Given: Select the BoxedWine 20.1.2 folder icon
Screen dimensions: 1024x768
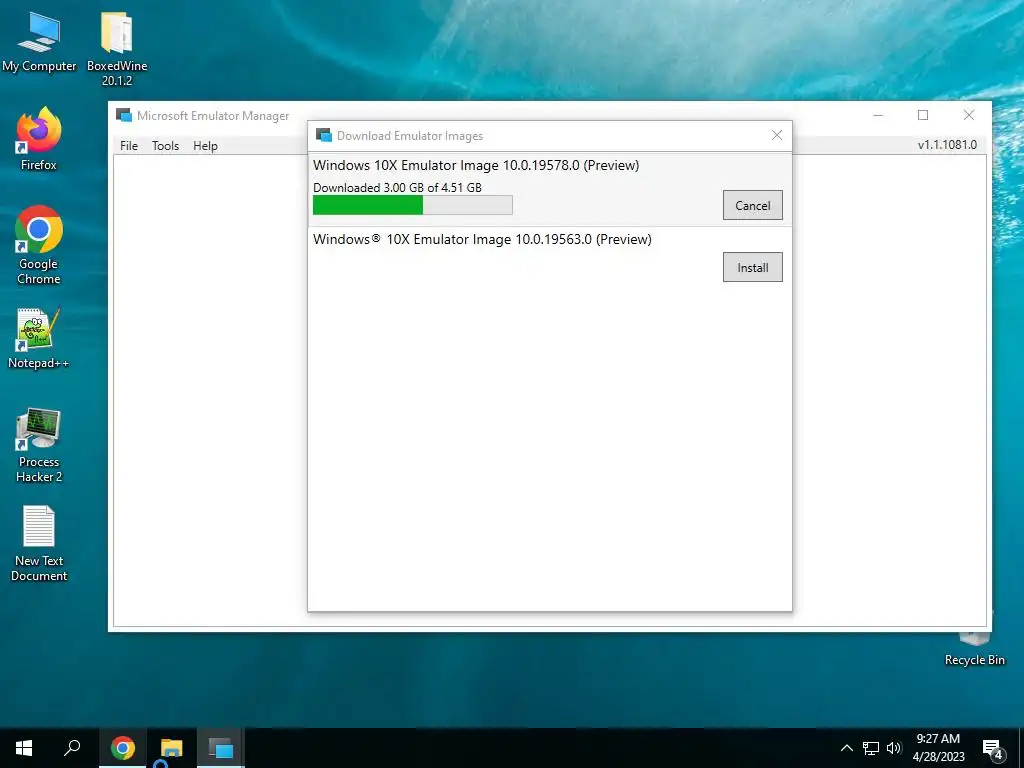Looking at the screenshot, I should [x=117, y=49].
